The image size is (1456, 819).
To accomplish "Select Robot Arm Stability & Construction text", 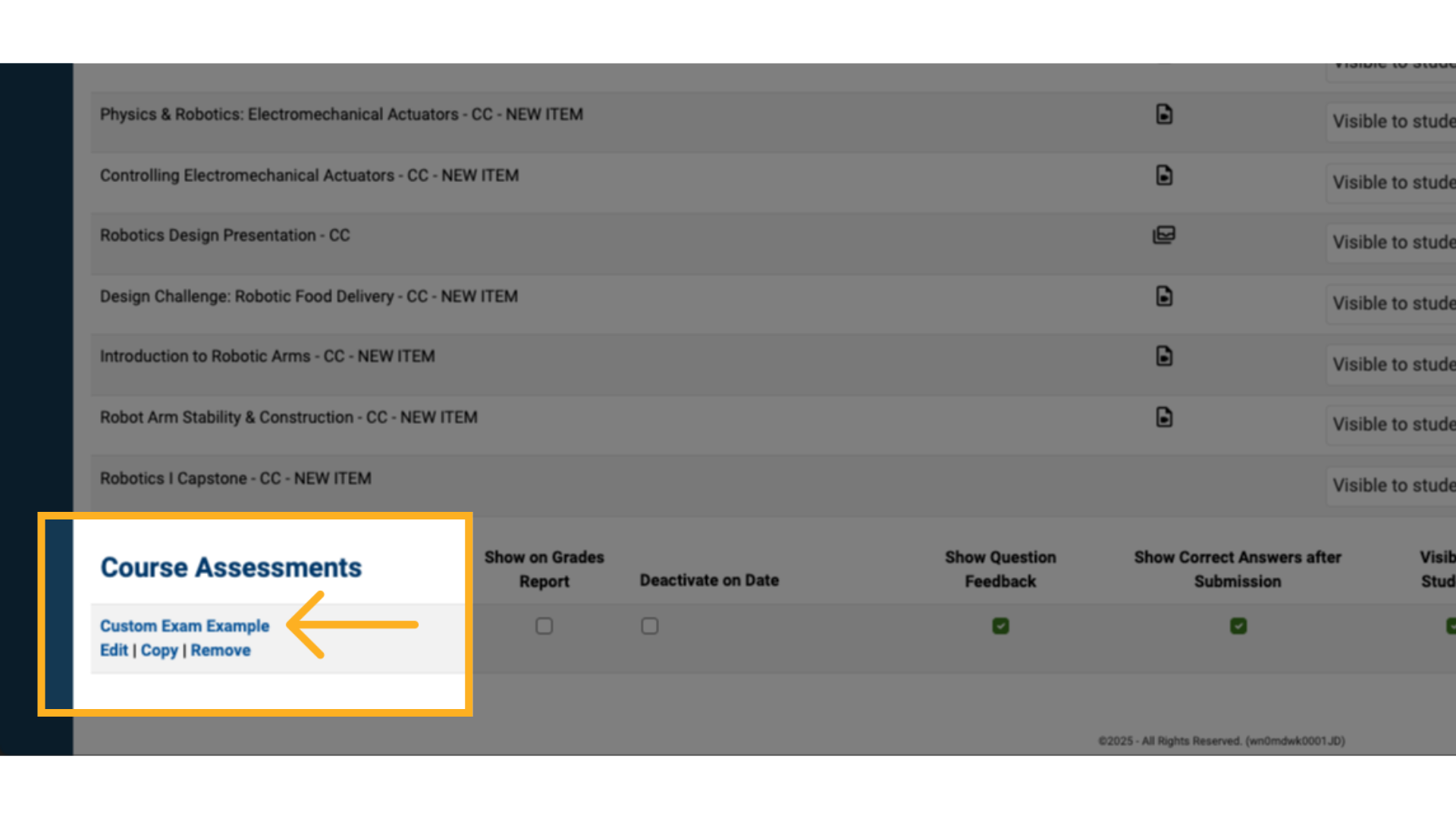I will point(289,417).
